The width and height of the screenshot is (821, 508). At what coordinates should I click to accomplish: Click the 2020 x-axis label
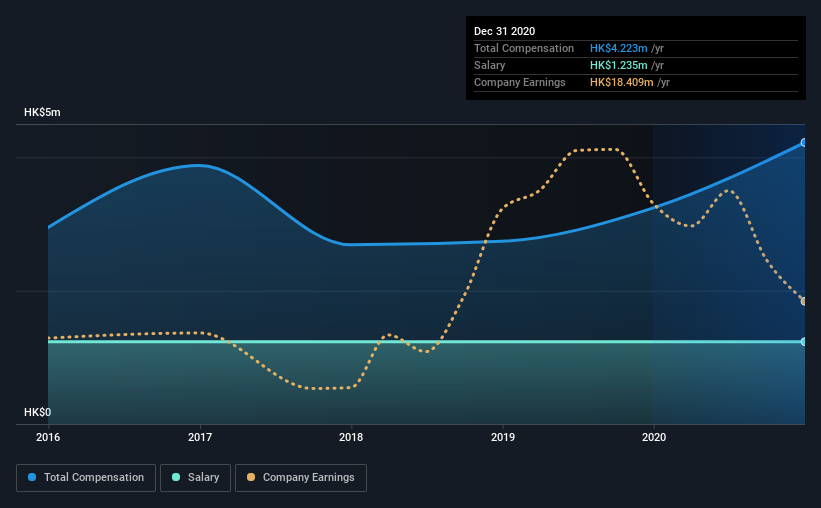pyautogui.click(x=654, y=437)
